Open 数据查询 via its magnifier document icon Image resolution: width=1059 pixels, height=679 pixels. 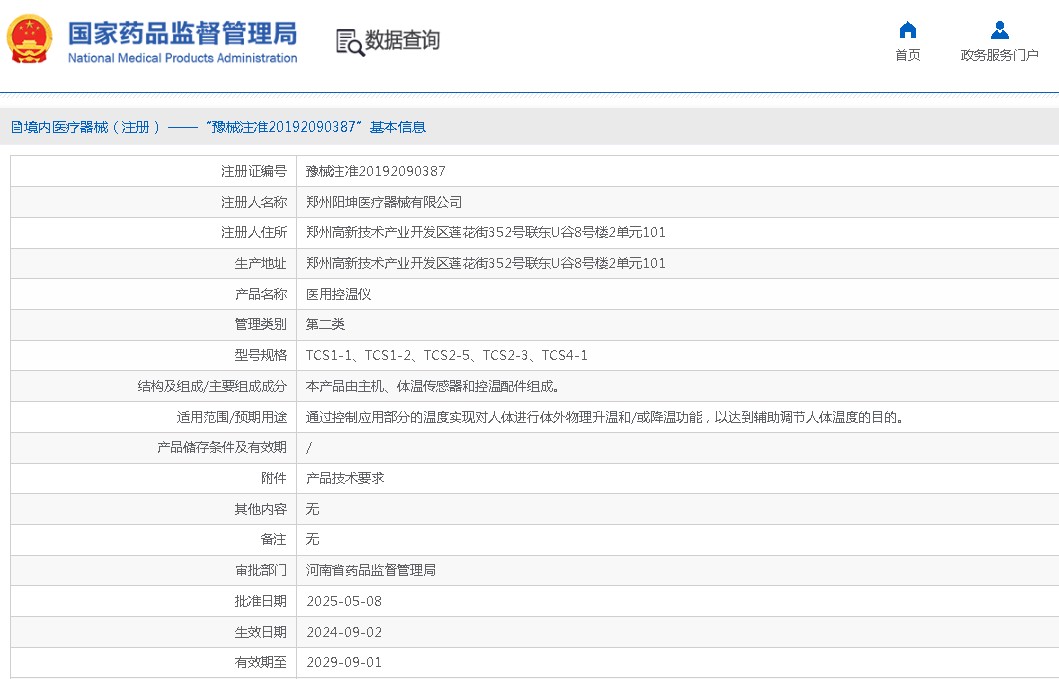tap(348, 42)
